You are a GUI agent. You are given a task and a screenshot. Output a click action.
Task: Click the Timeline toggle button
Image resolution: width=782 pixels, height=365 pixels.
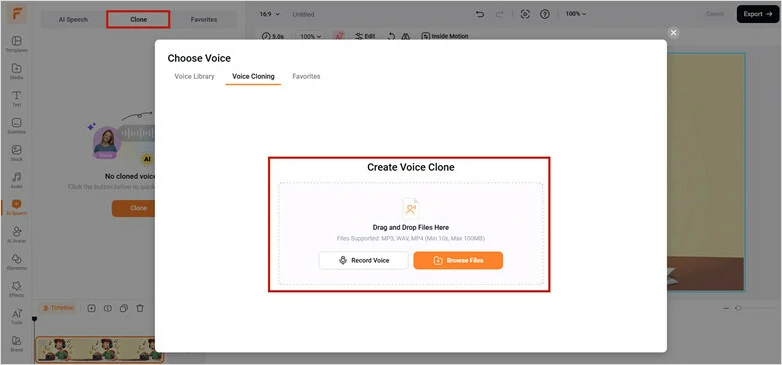point(59,308)
